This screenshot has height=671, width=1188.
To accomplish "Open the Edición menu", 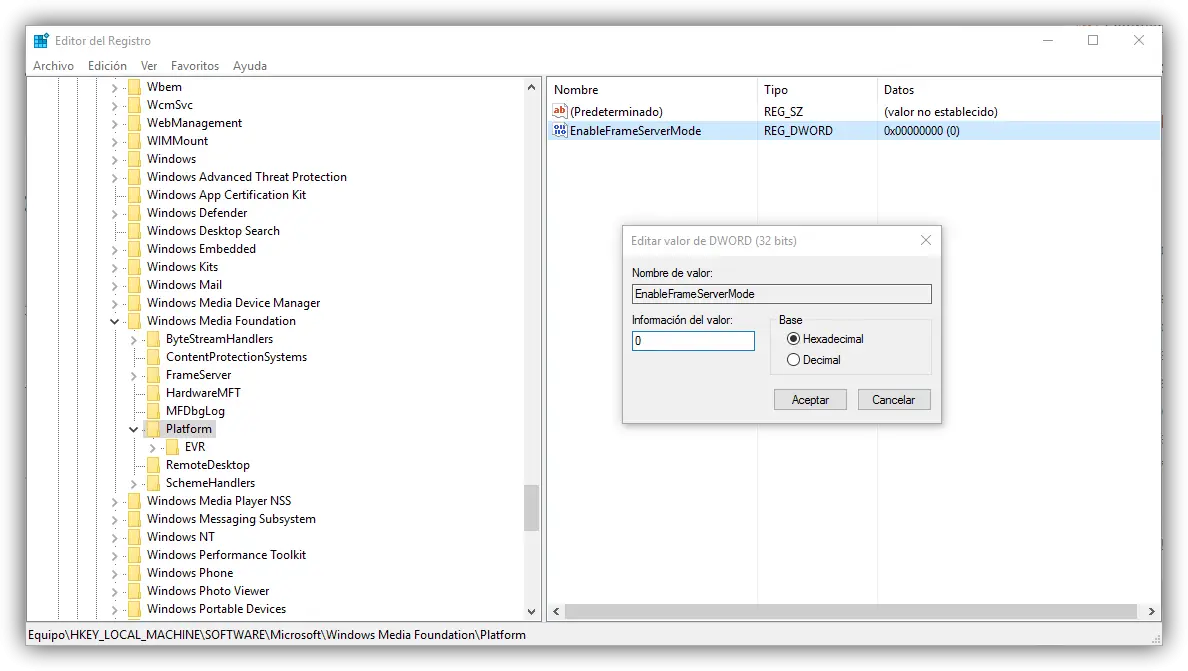I will [107, 66].
